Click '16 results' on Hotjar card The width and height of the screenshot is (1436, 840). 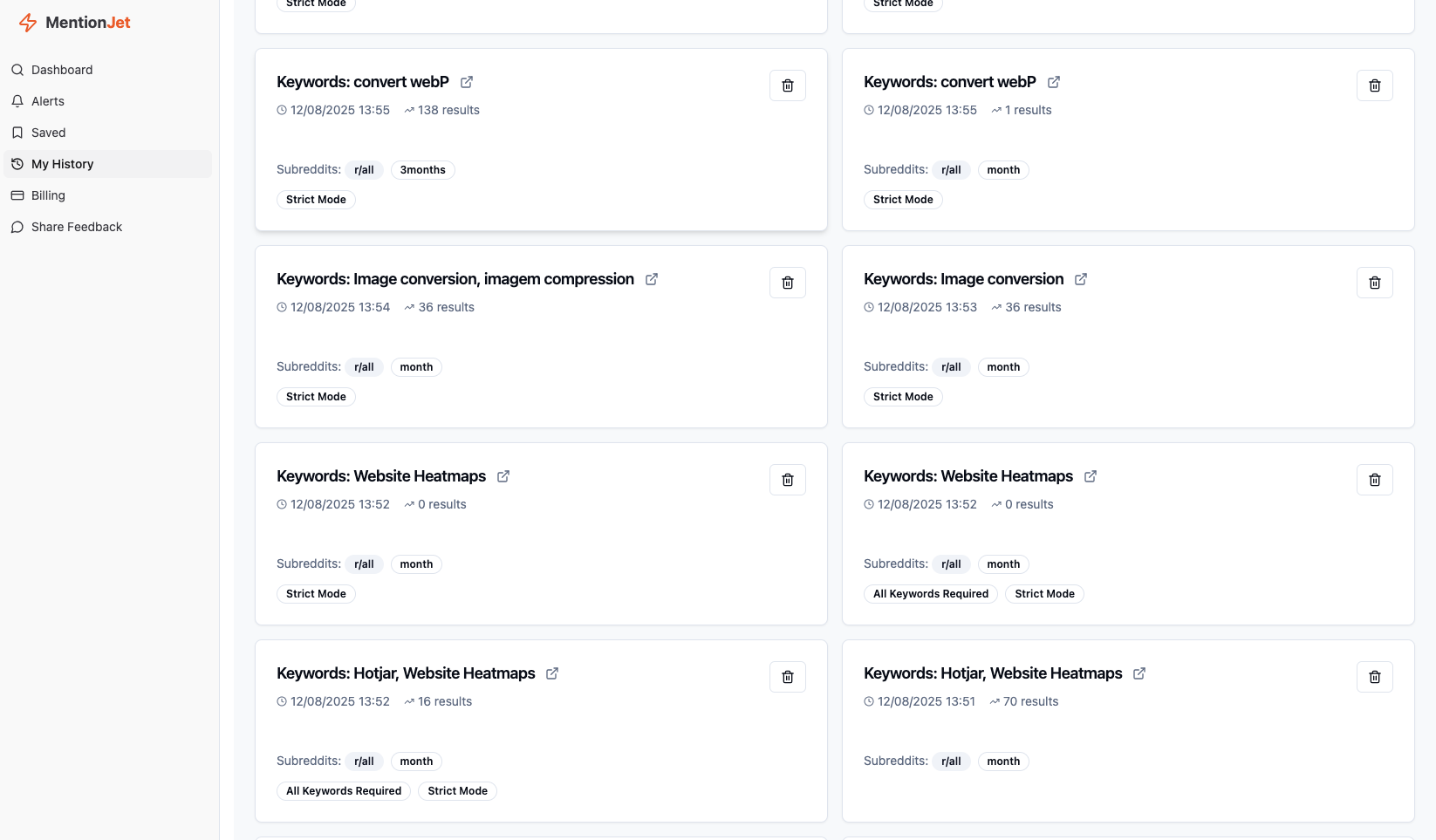point(445,701)
